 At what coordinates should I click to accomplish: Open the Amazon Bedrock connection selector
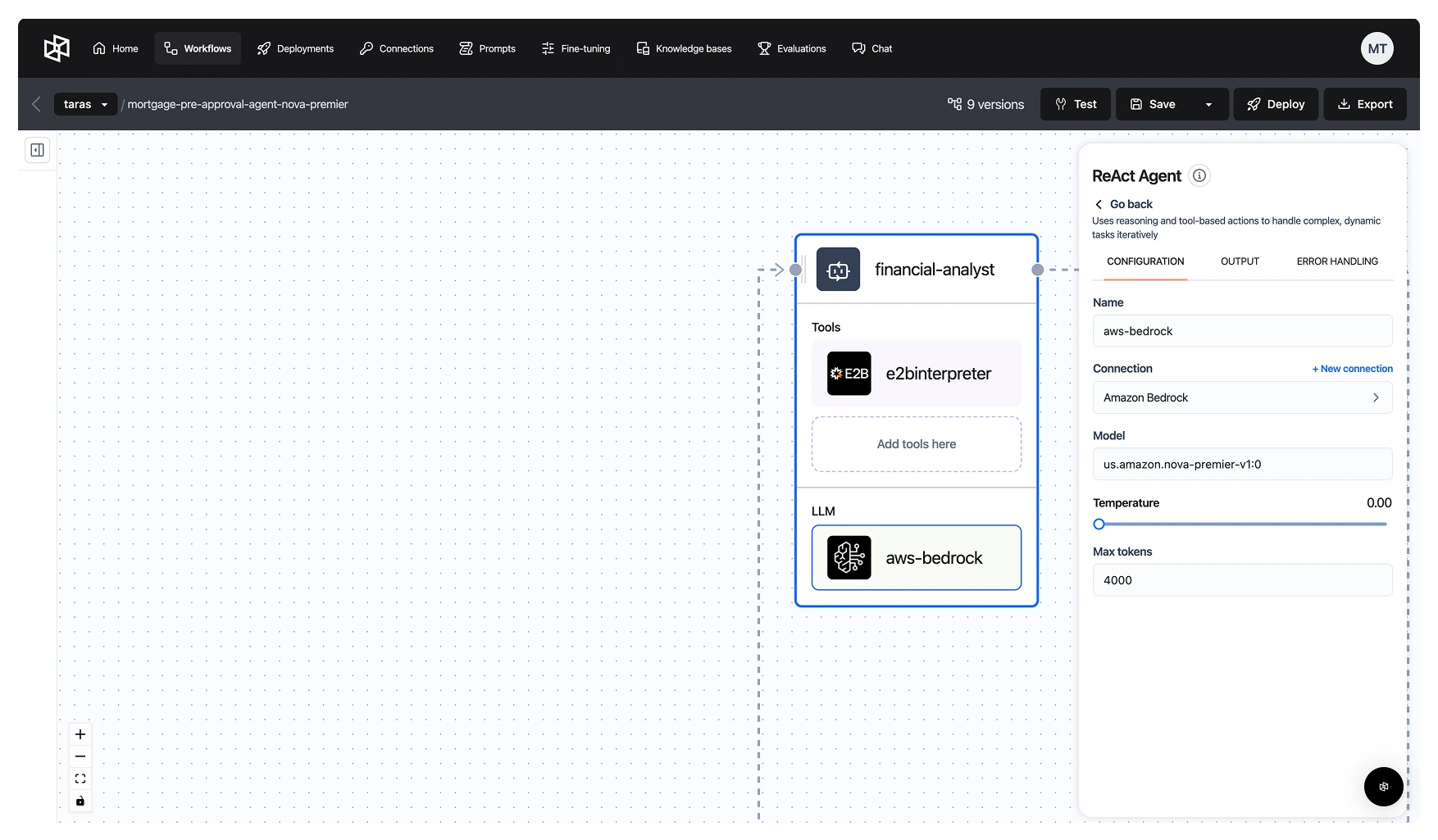point(1242,397)
